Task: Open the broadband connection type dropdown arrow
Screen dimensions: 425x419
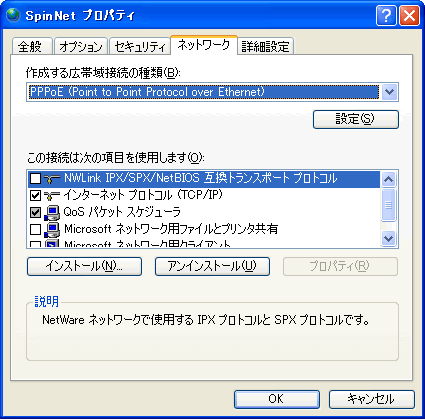Action: click(x=389, y=92)
